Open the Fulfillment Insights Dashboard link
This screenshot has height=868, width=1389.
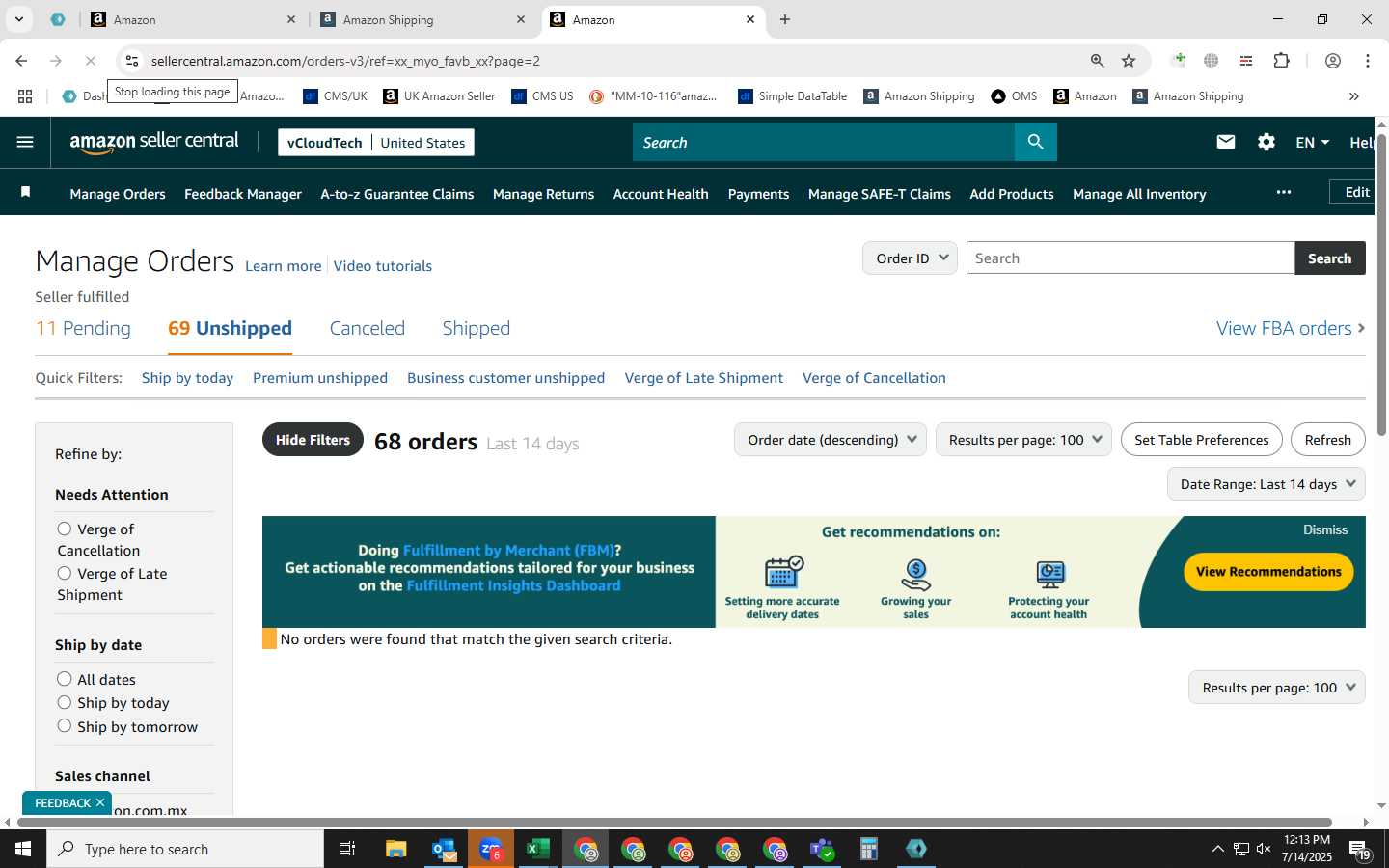click(513, 585)
